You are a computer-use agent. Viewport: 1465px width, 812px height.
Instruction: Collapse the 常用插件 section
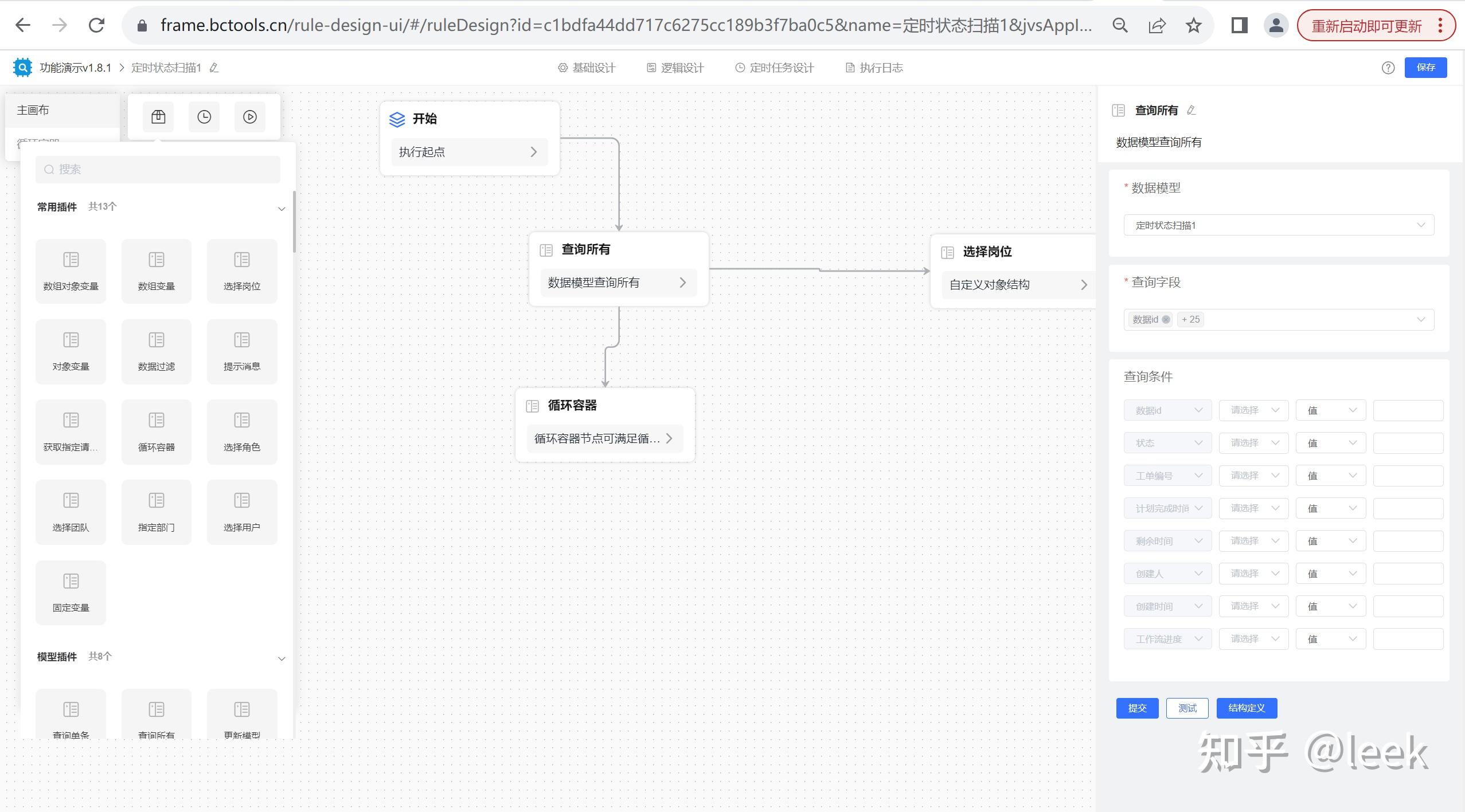[x=282, y=209]
